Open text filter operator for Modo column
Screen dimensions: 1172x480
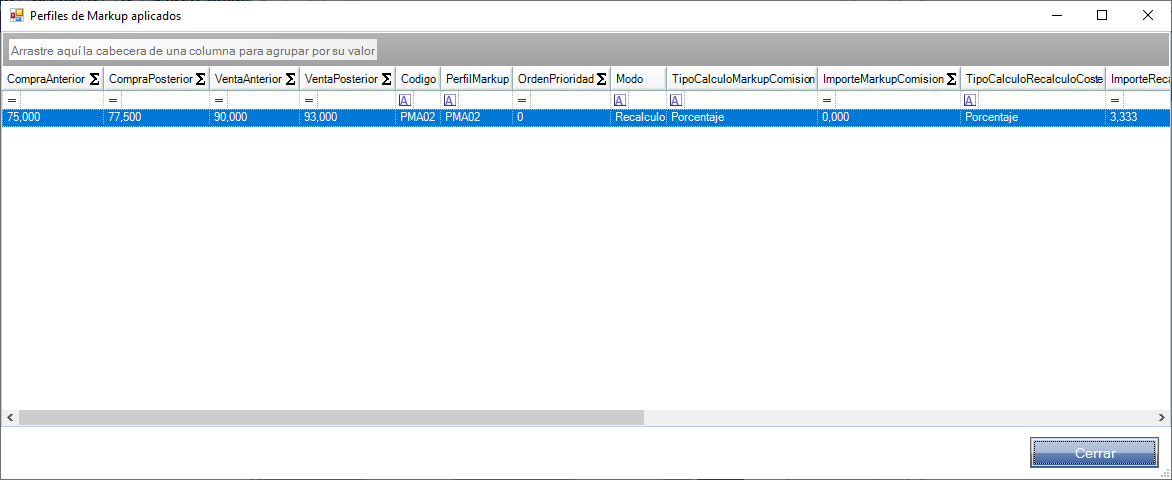(x=620, y=100)
